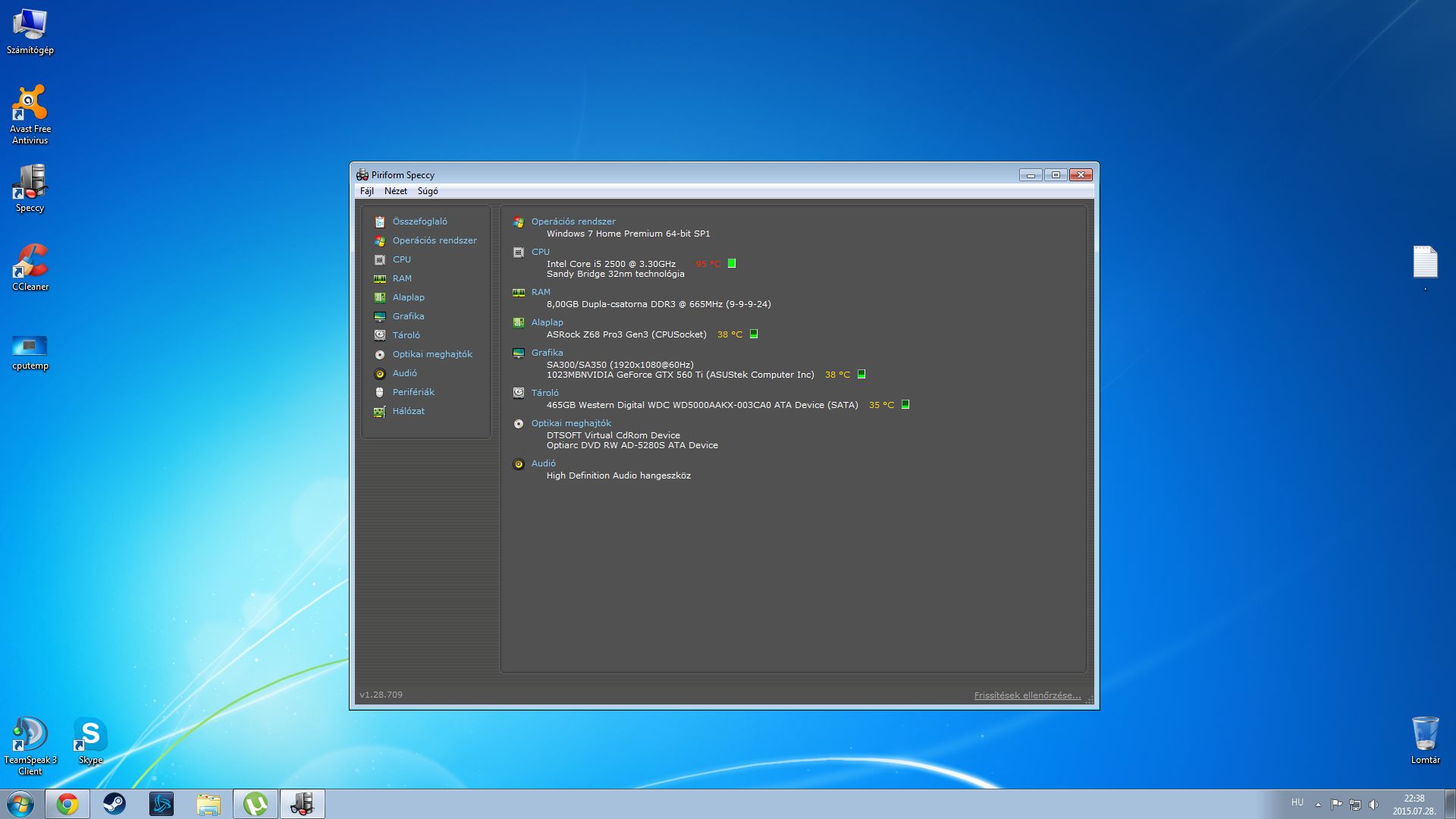
Task: Click the green GPU temperature indicator
Action: [x=861, y=375]
